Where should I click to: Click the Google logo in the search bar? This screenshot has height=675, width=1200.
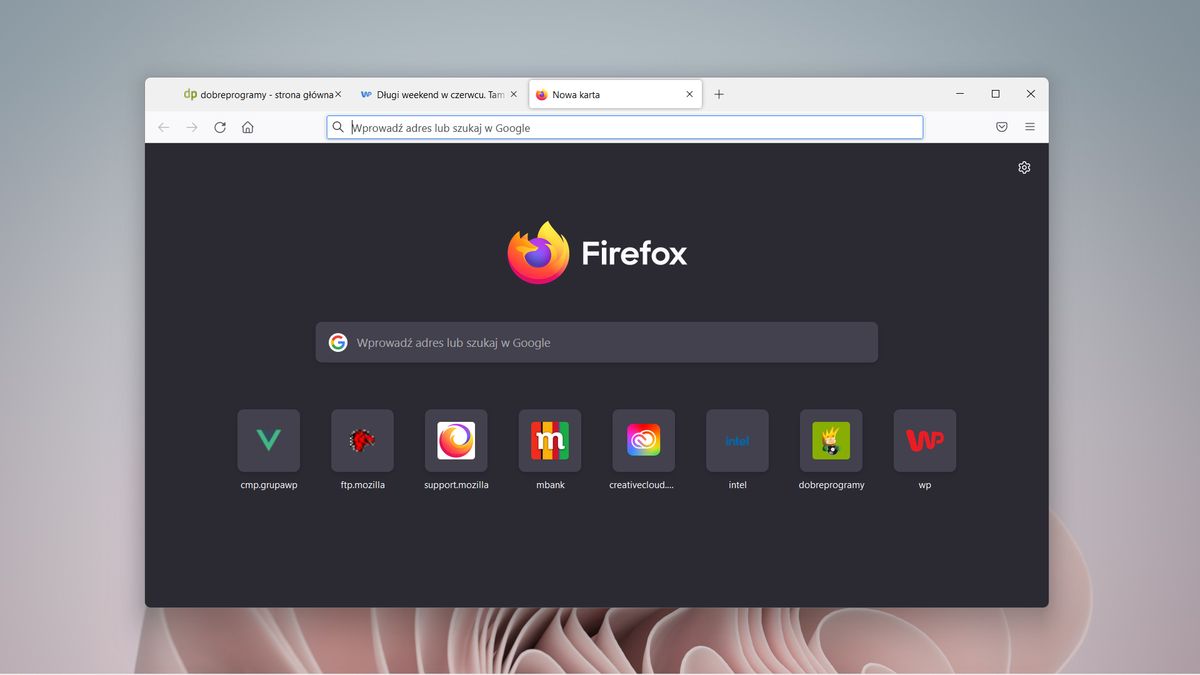(x=337, y=342)
